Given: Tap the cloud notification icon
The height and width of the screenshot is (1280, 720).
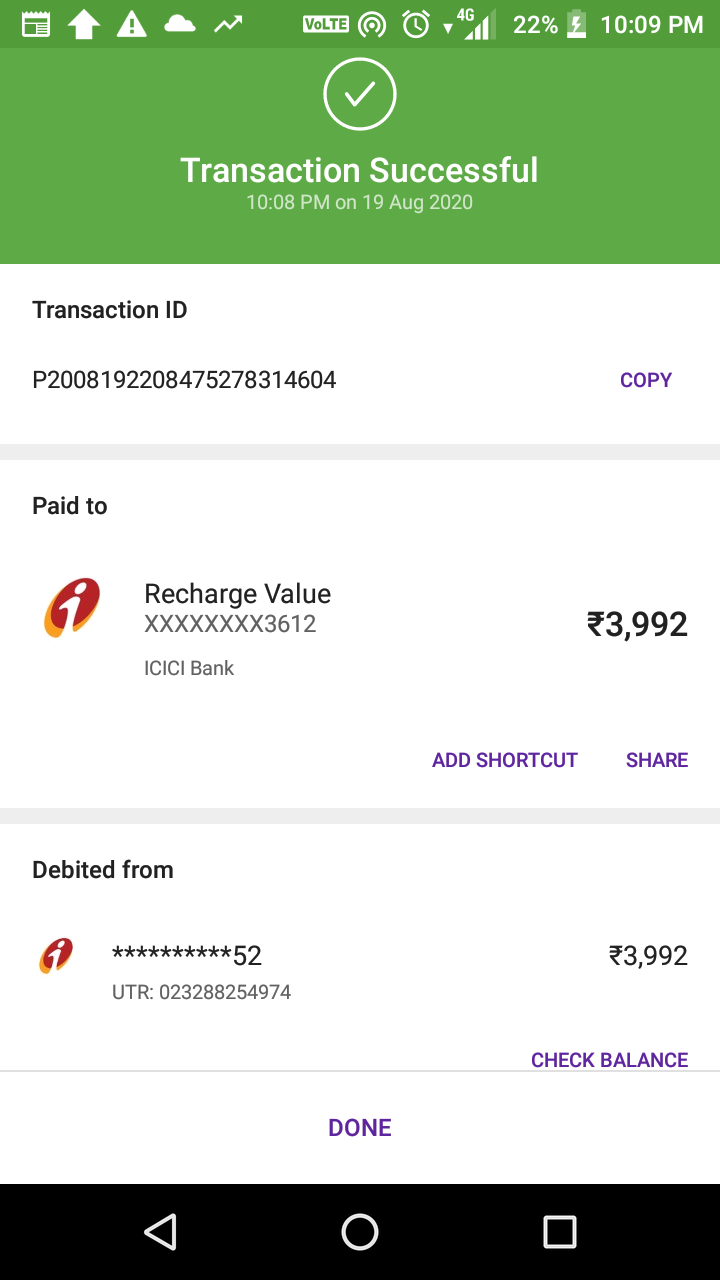Looking at the screenshot, I should (x=180, y=24).
